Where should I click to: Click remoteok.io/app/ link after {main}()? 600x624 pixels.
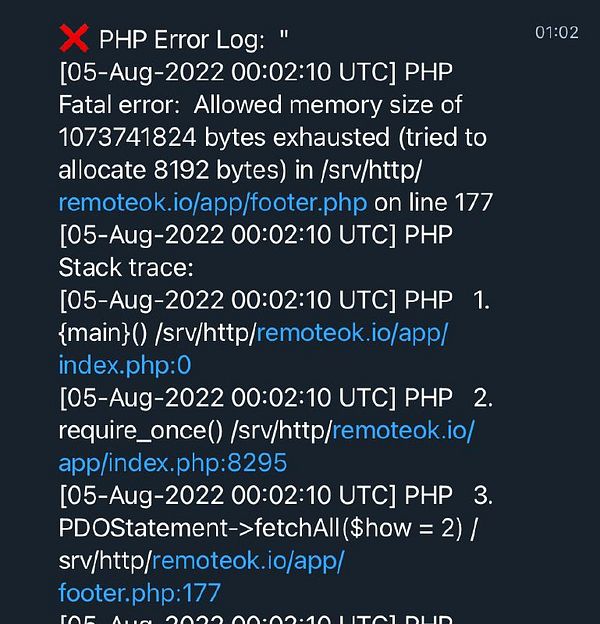tap(352, 333)
